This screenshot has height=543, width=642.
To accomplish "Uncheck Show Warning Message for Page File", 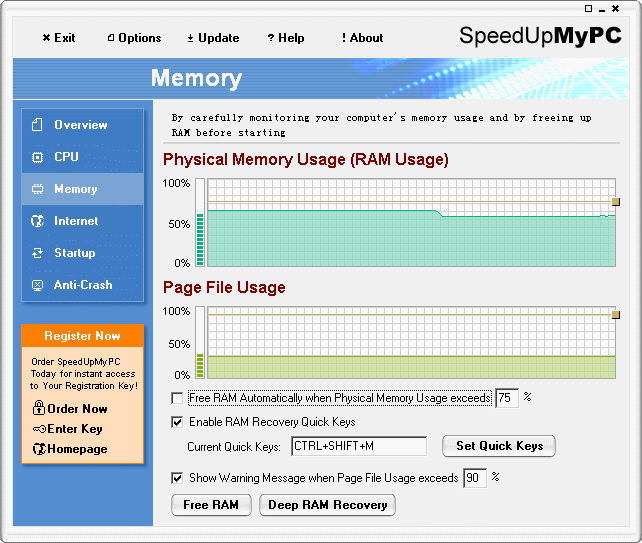I will coord(177,478).
